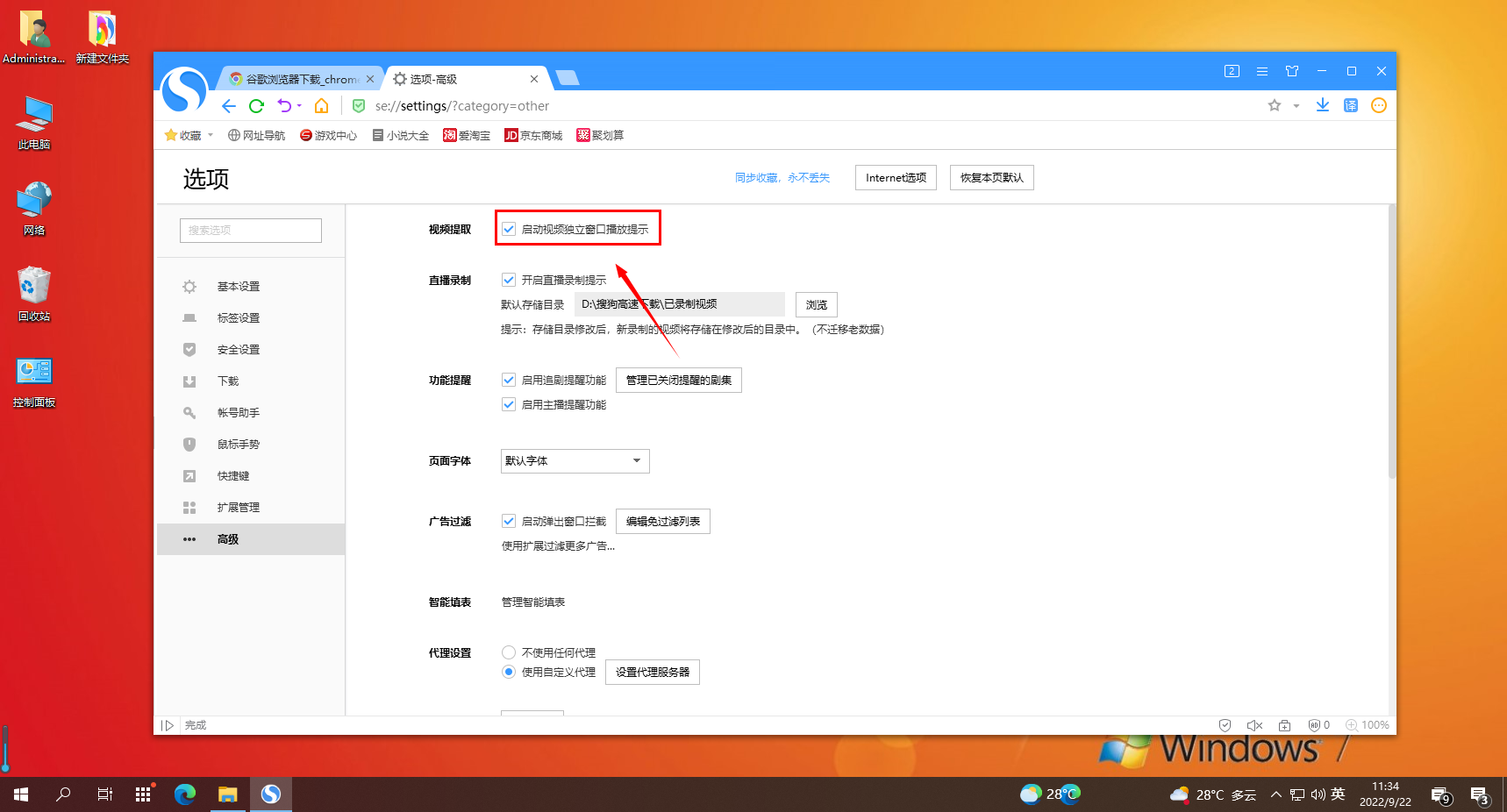Open the 网址导航 bookmark
Screen dimensions: 1507x812
coord(256,135)
